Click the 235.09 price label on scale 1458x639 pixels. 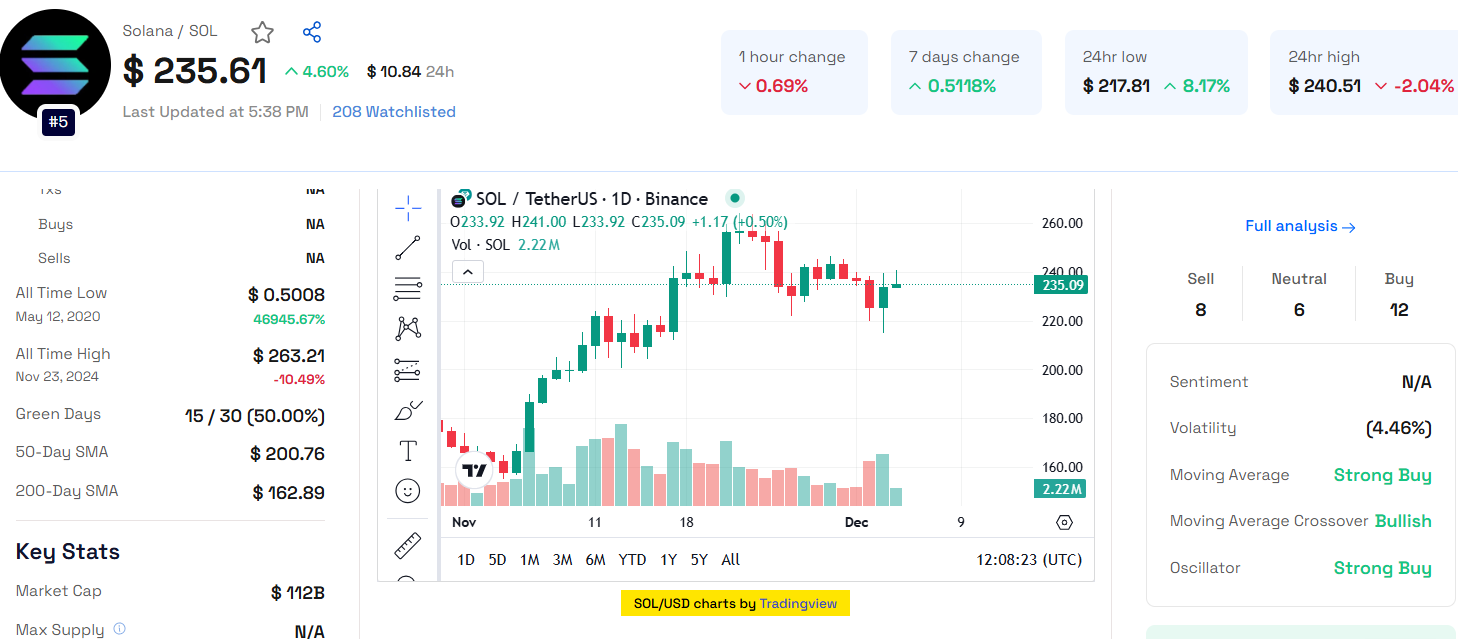tap(1063, 284)
